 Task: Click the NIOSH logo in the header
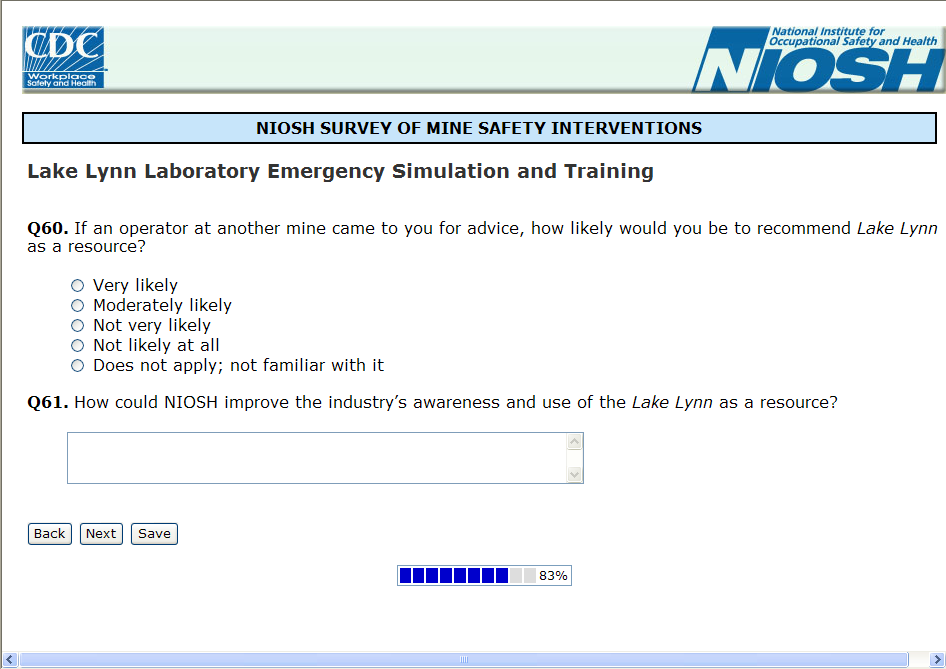(x=817, y=60)
